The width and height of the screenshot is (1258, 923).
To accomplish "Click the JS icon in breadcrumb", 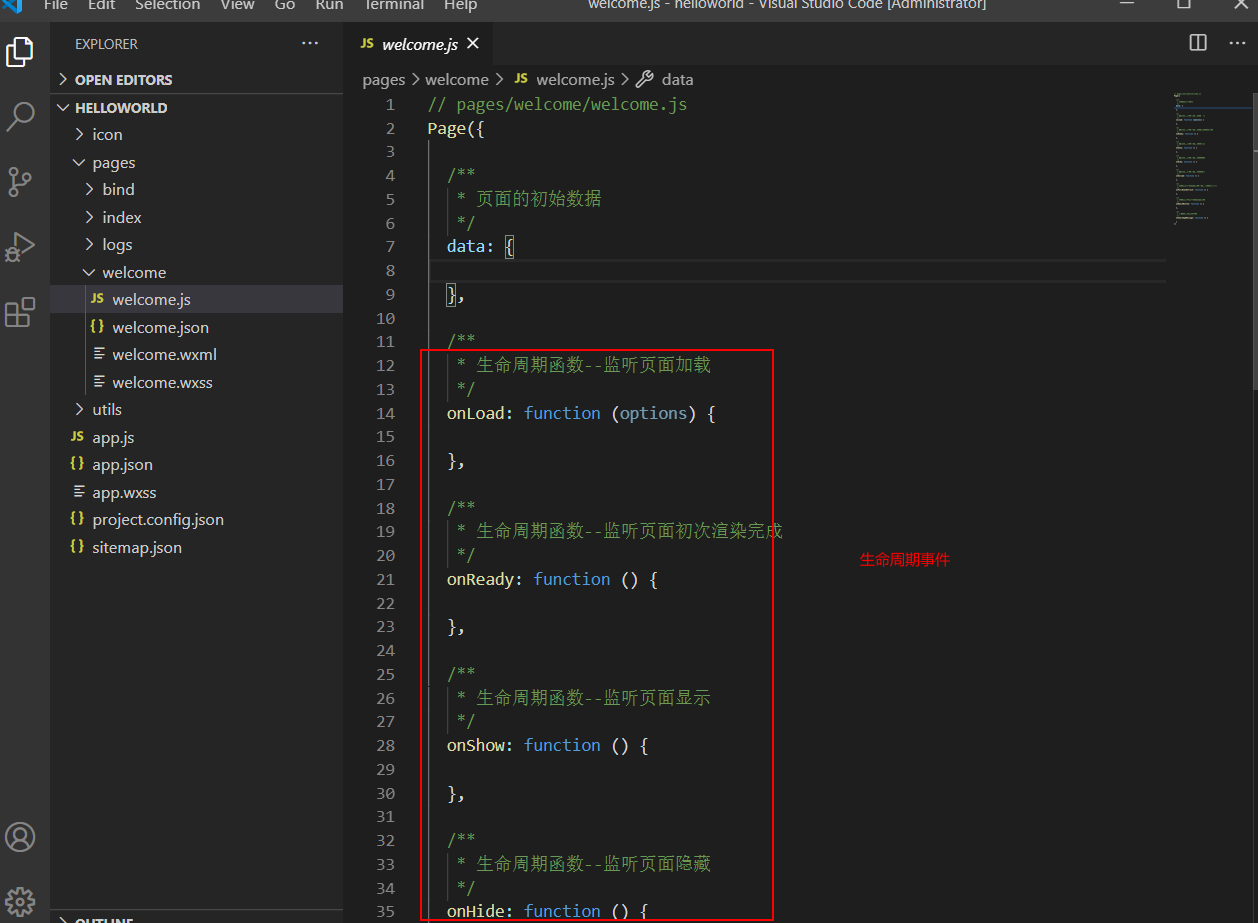I will point(520,79).
